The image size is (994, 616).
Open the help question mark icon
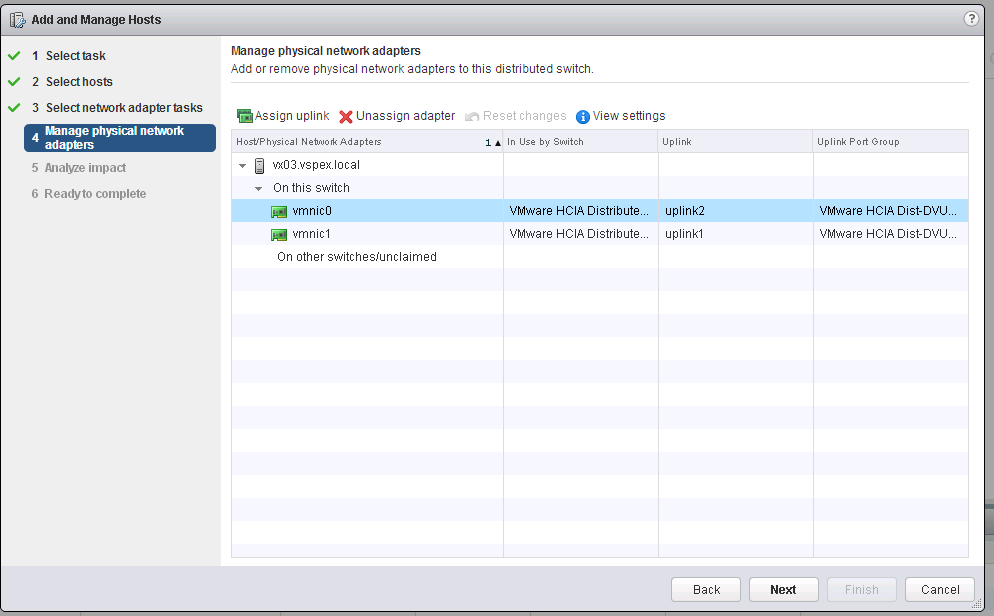pos(971,19)
